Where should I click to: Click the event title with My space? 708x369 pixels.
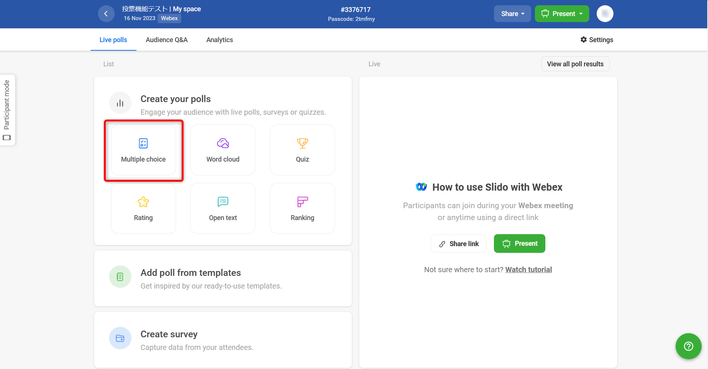coord(161,9)
